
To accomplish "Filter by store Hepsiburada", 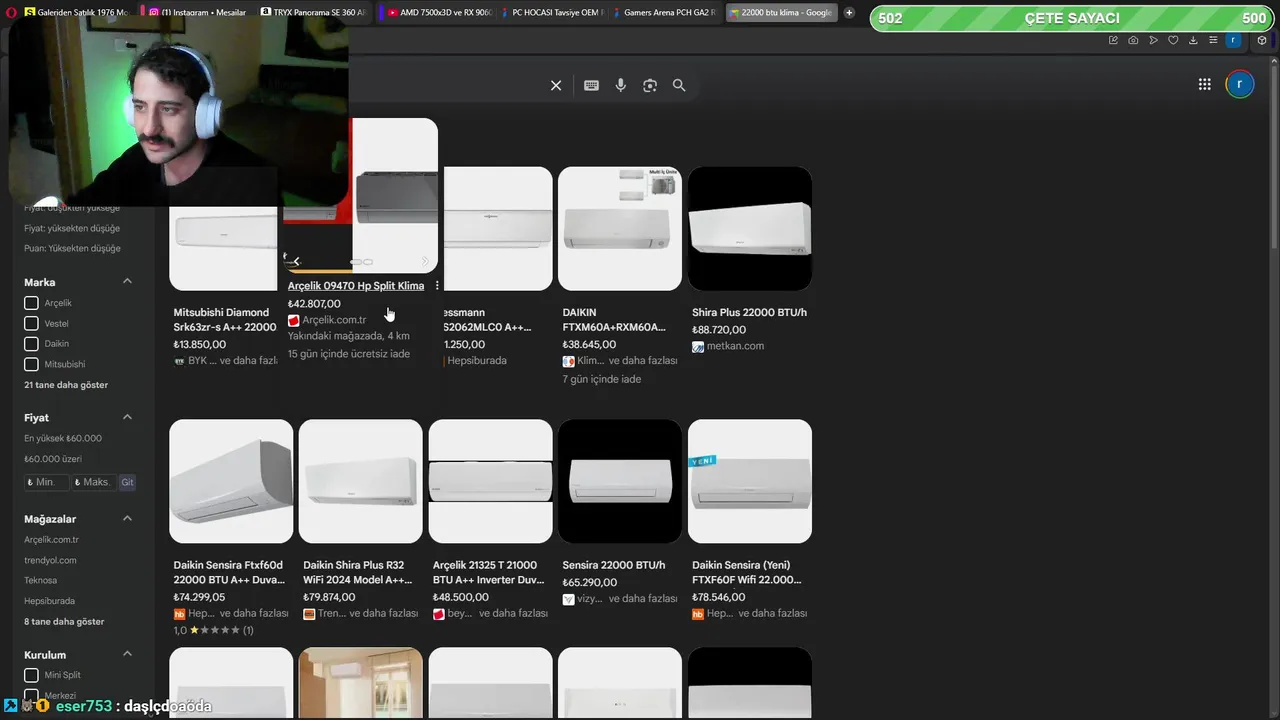I will (x=49, y=601).
